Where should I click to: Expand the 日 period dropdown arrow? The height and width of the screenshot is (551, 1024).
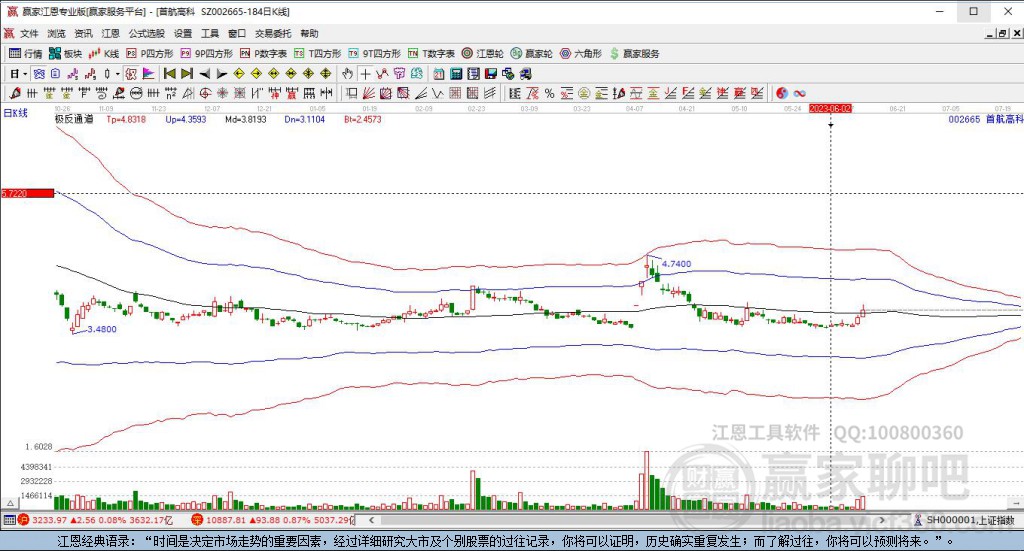click(x=25, y=74)
